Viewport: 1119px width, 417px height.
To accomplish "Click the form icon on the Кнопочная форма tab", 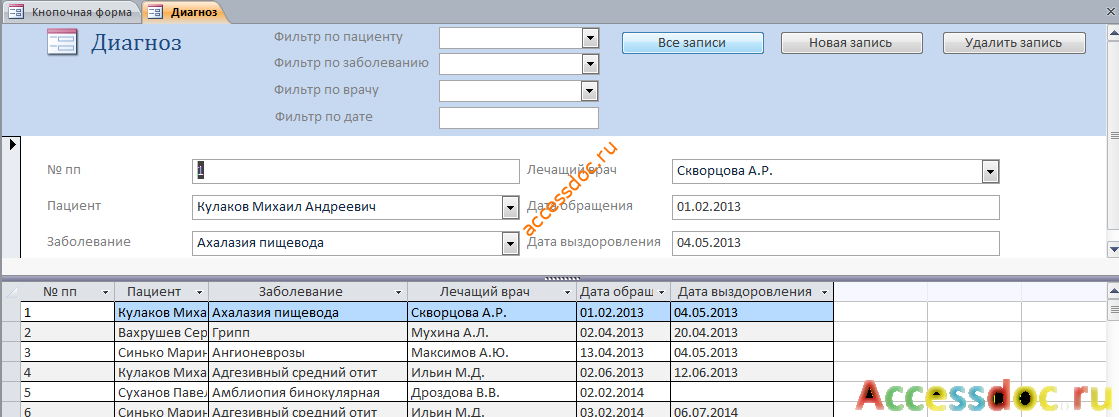I will [16, 11].
